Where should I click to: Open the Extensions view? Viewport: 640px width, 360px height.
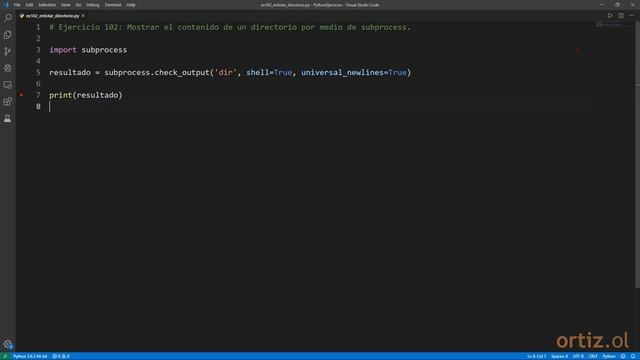pos(8,102)
